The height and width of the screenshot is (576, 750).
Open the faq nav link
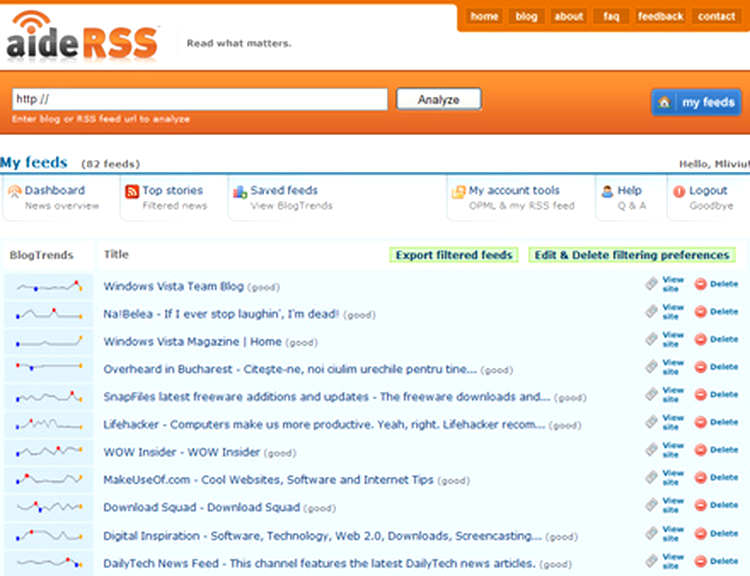click(611, 16)
